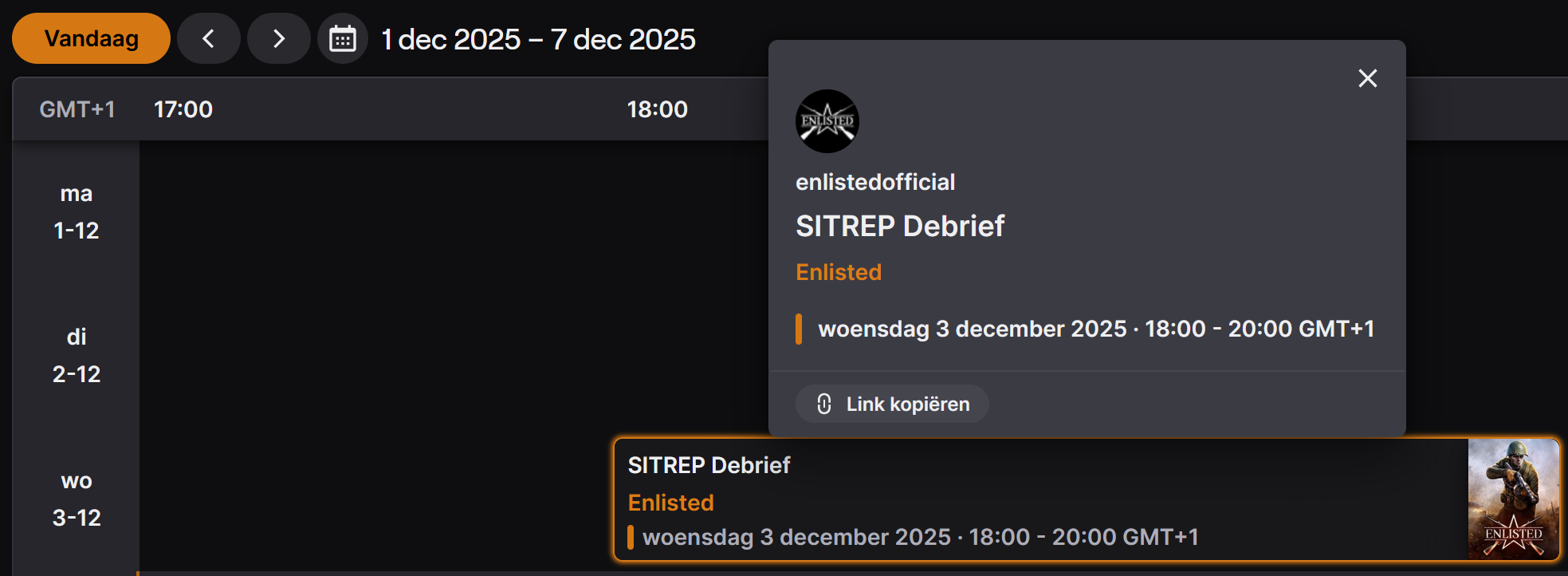1568x576 pixels.
Task: Select SITREP Debrief title in popup
Action: point(899,227)
